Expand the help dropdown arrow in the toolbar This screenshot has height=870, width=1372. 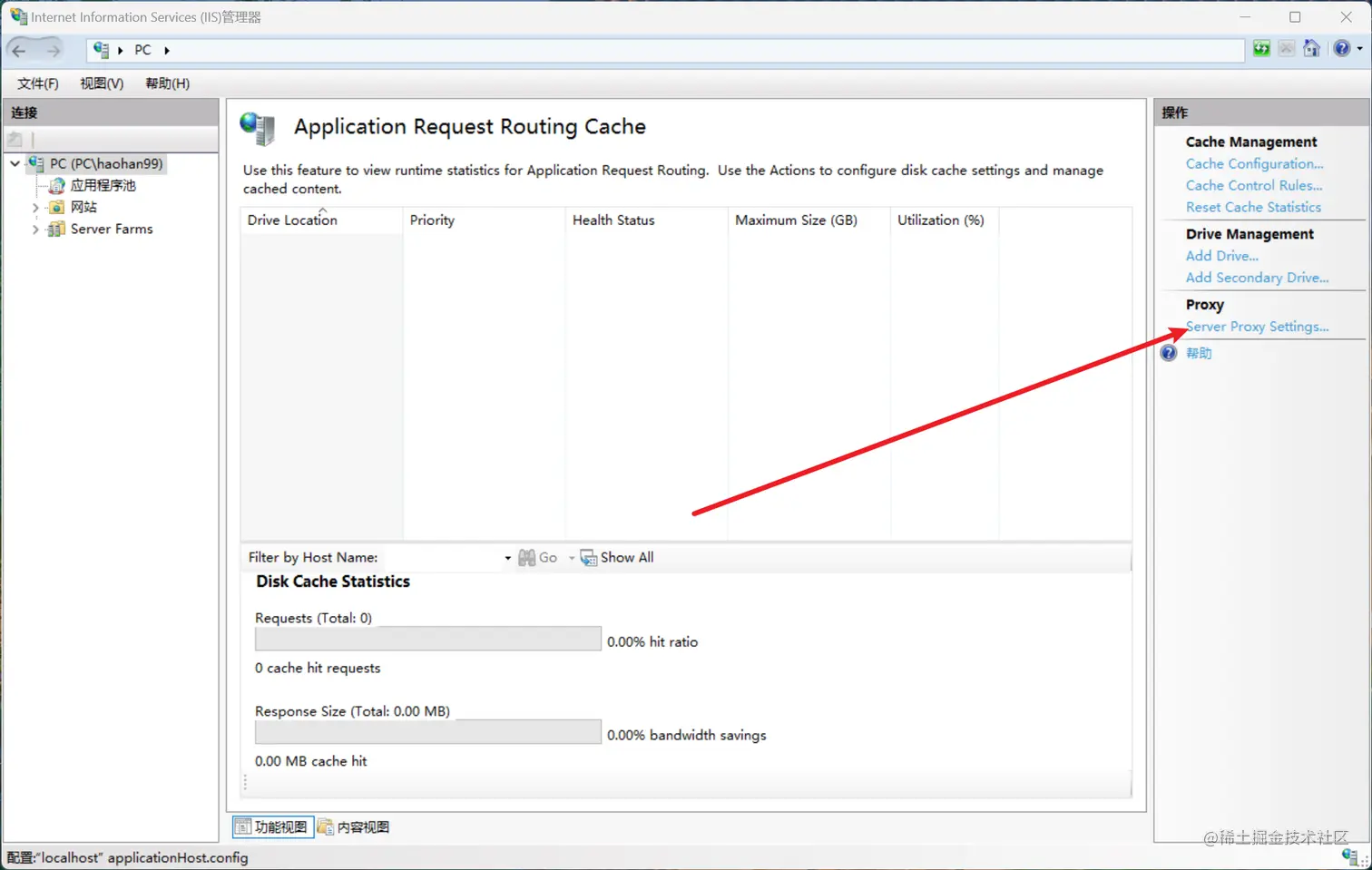point(1359,49)
